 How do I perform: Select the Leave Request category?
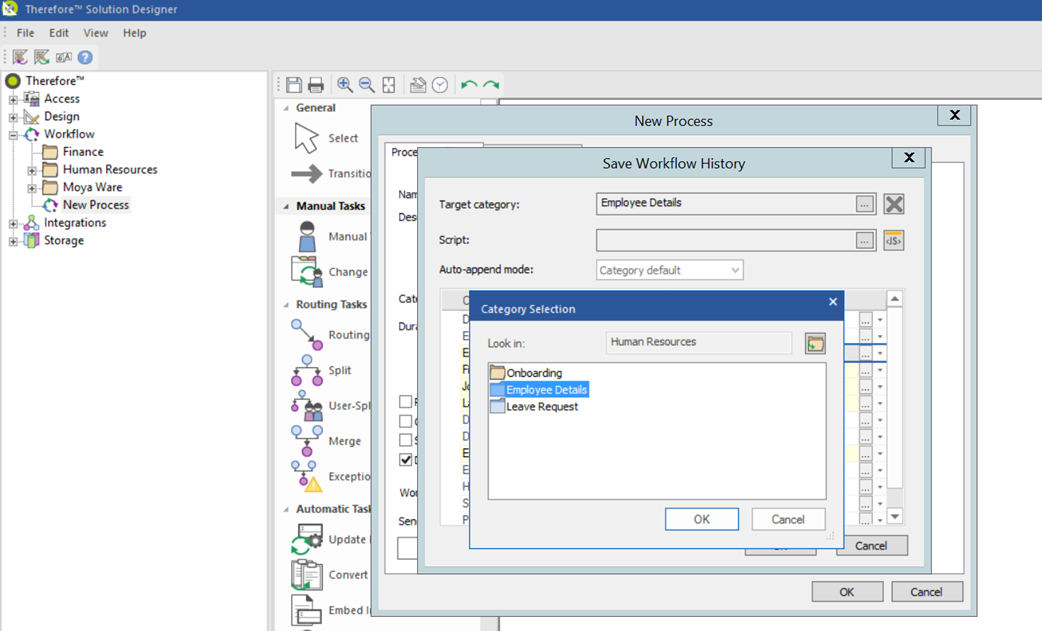tap(541, 407)
